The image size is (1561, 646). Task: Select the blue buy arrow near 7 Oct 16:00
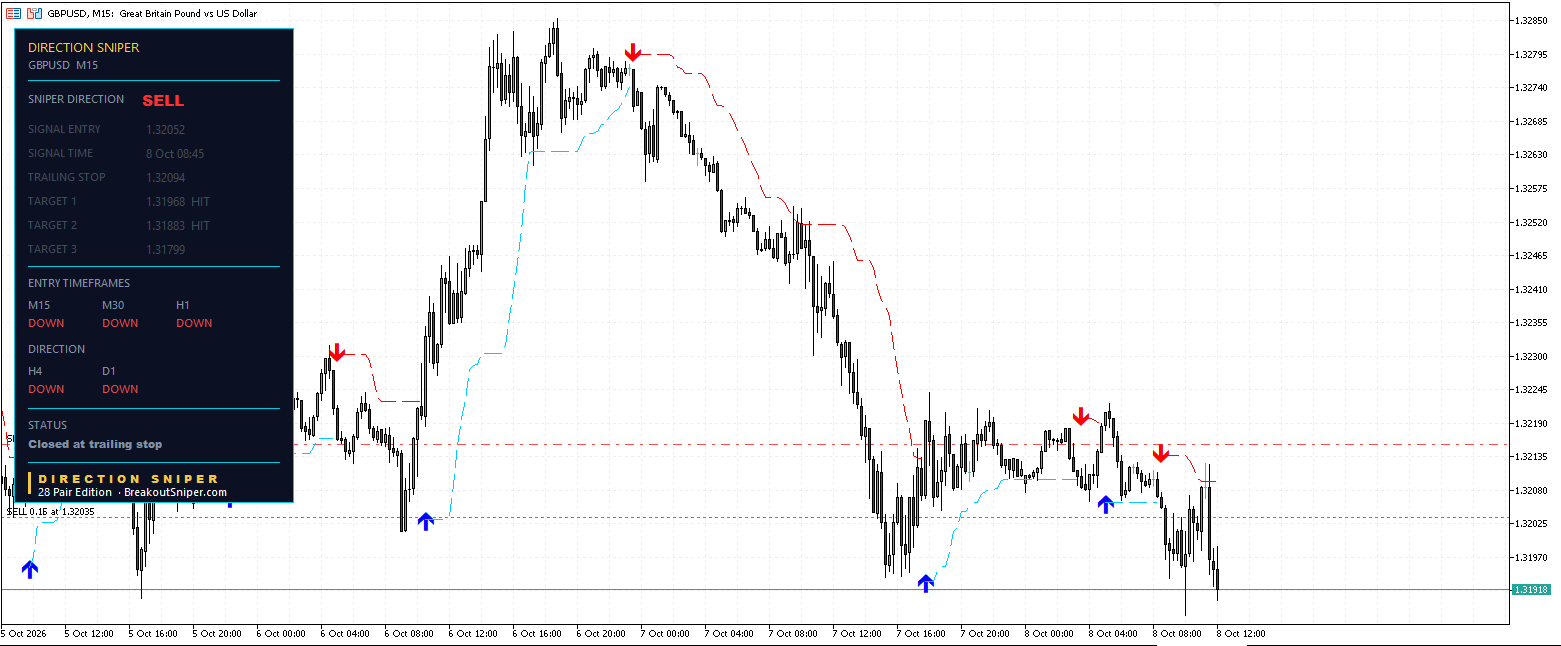(926, 582)
